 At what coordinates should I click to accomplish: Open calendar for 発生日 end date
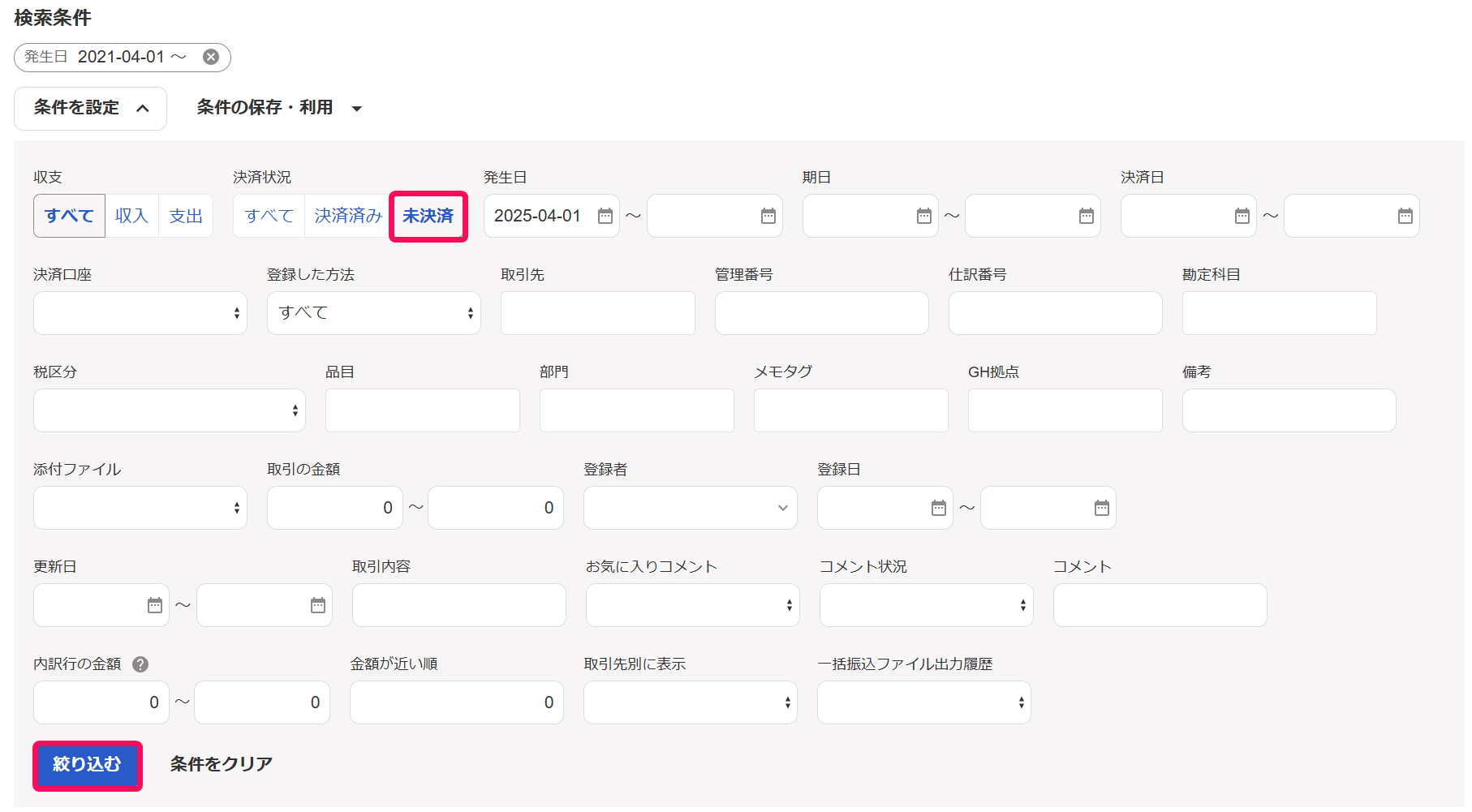tap(768, 216)
